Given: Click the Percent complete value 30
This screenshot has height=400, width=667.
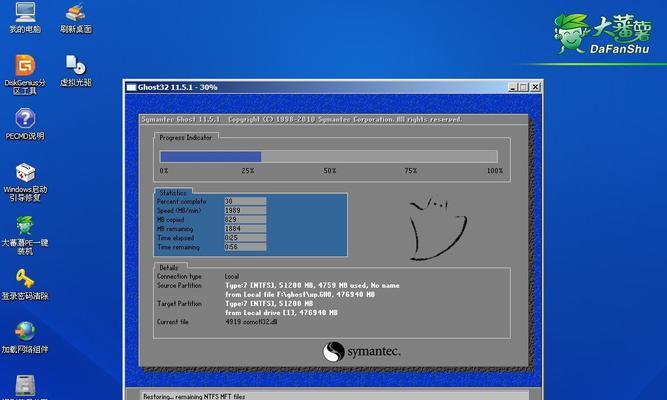Looking at the screenshot, I should coord(245,201).
